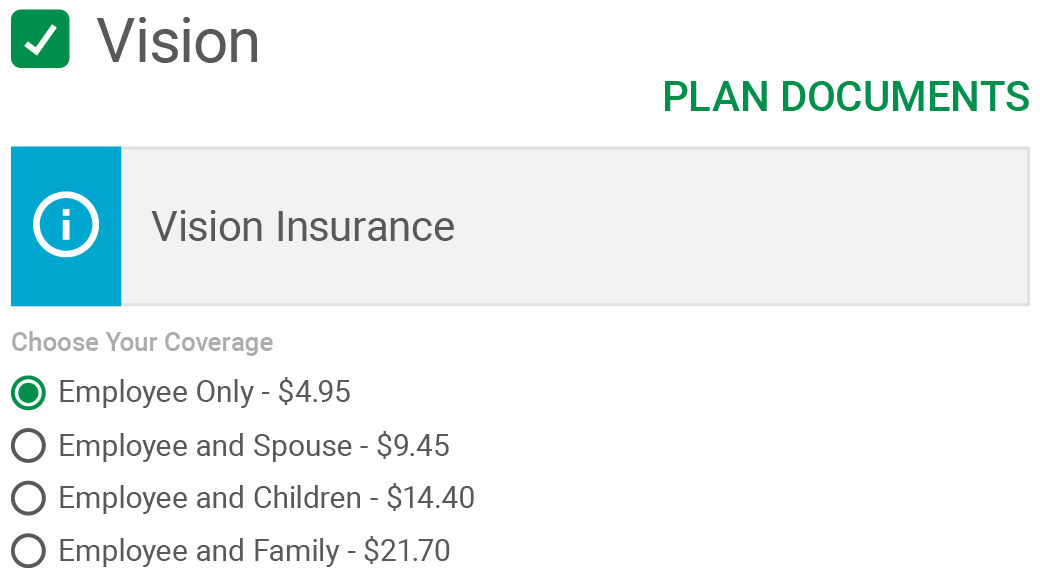Select Employee Only radio button
Viewport: 1040px width, 587px height.
pyautogui.click(x=29, y=392)
